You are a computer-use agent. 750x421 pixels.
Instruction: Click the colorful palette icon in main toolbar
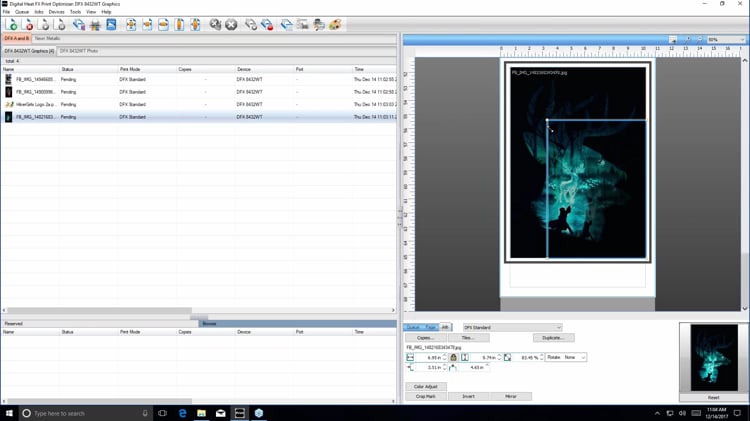335,24
